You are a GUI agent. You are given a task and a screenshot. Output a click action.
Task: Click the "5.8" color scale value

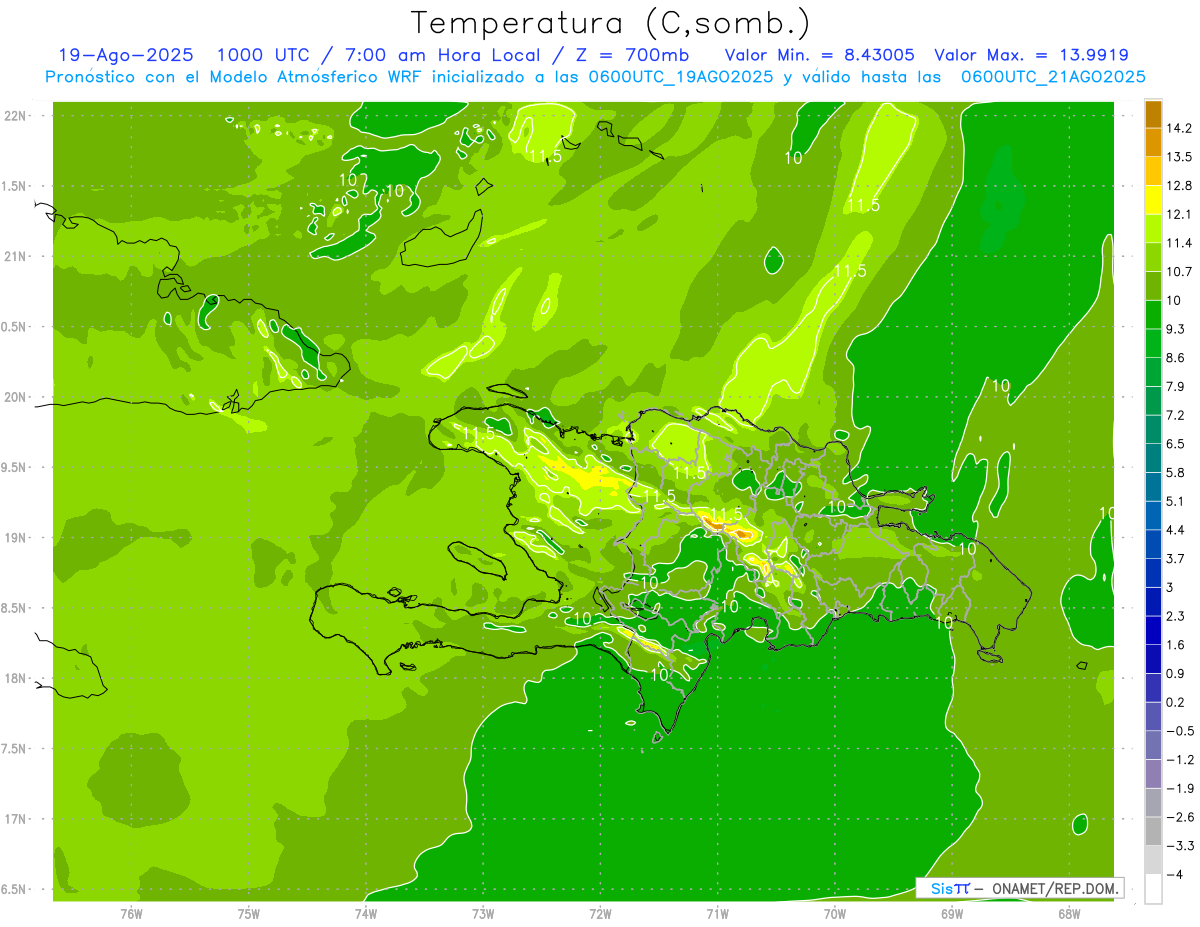coord(1175,473)
